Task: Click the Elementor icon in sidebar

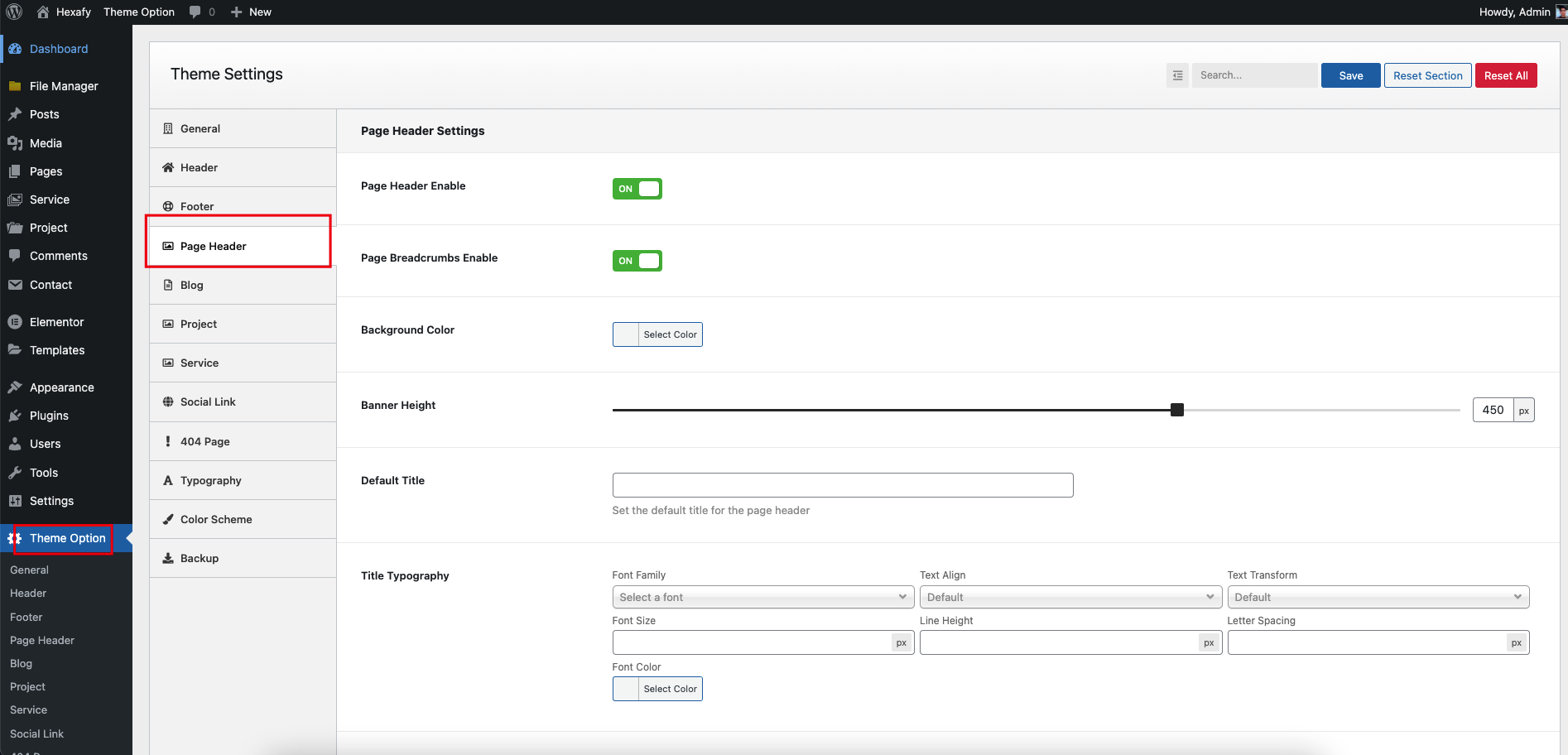Action: [15, 322]
